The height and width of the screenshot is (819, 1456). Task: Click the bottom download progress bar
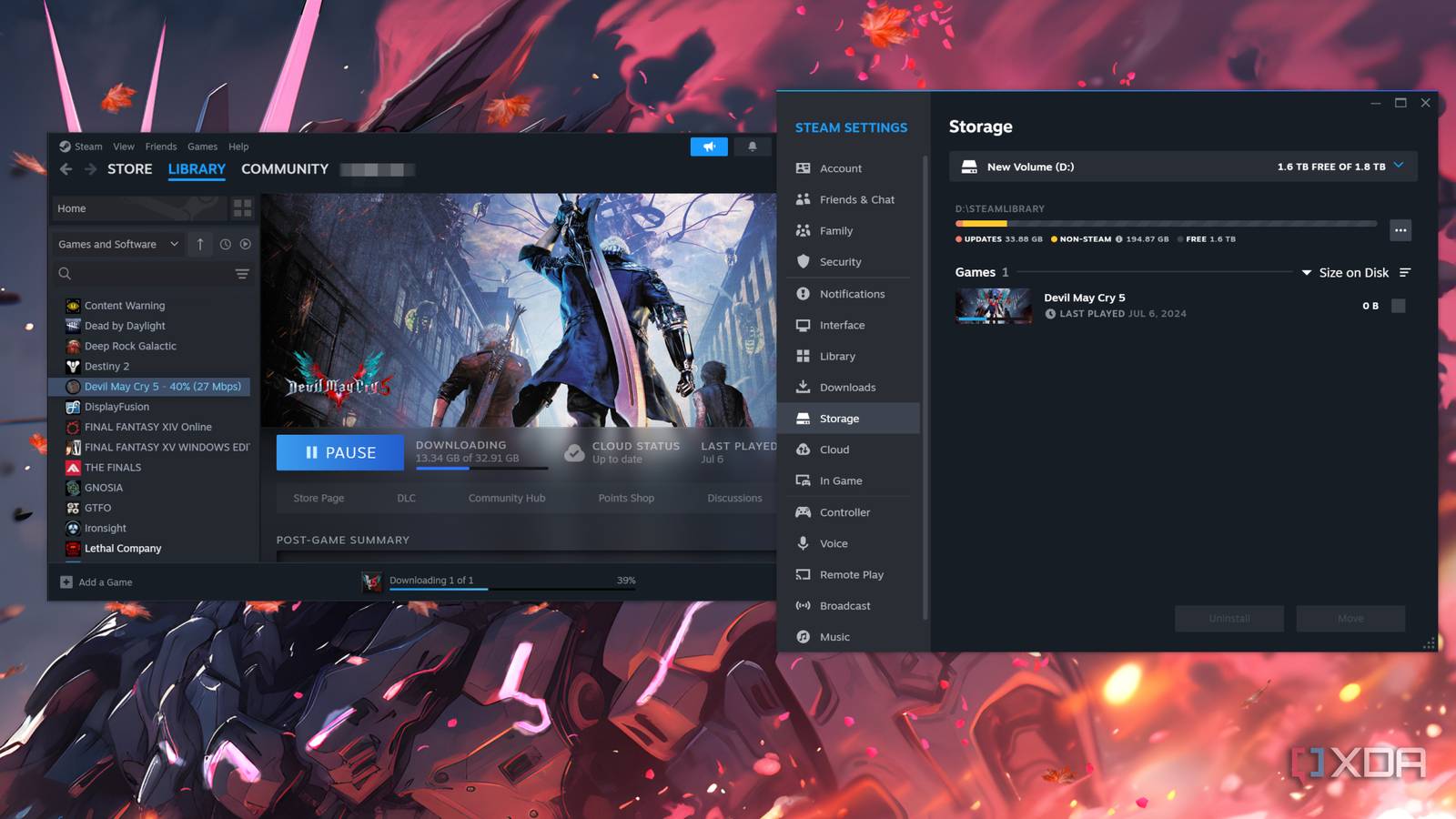pos(512,590)
